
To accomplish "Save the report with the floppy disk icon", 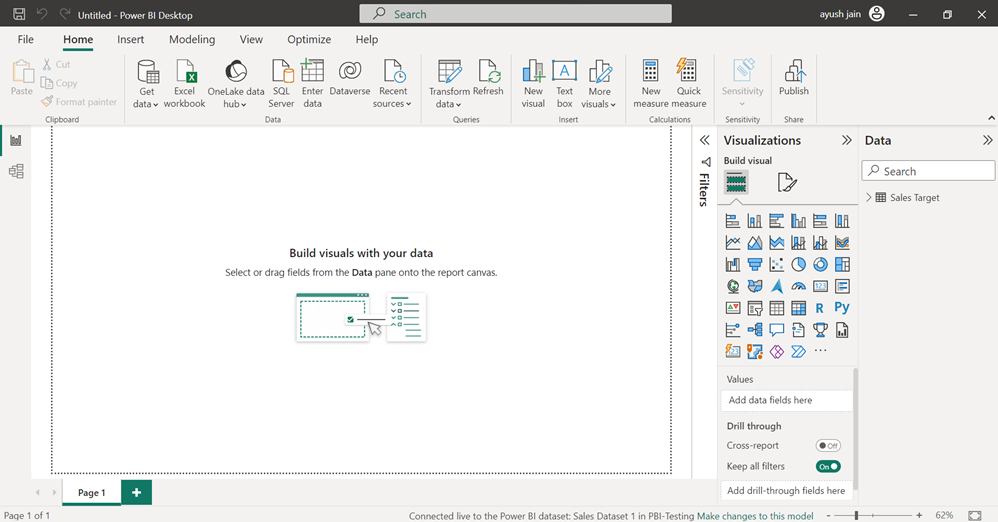I will (18, 14).
